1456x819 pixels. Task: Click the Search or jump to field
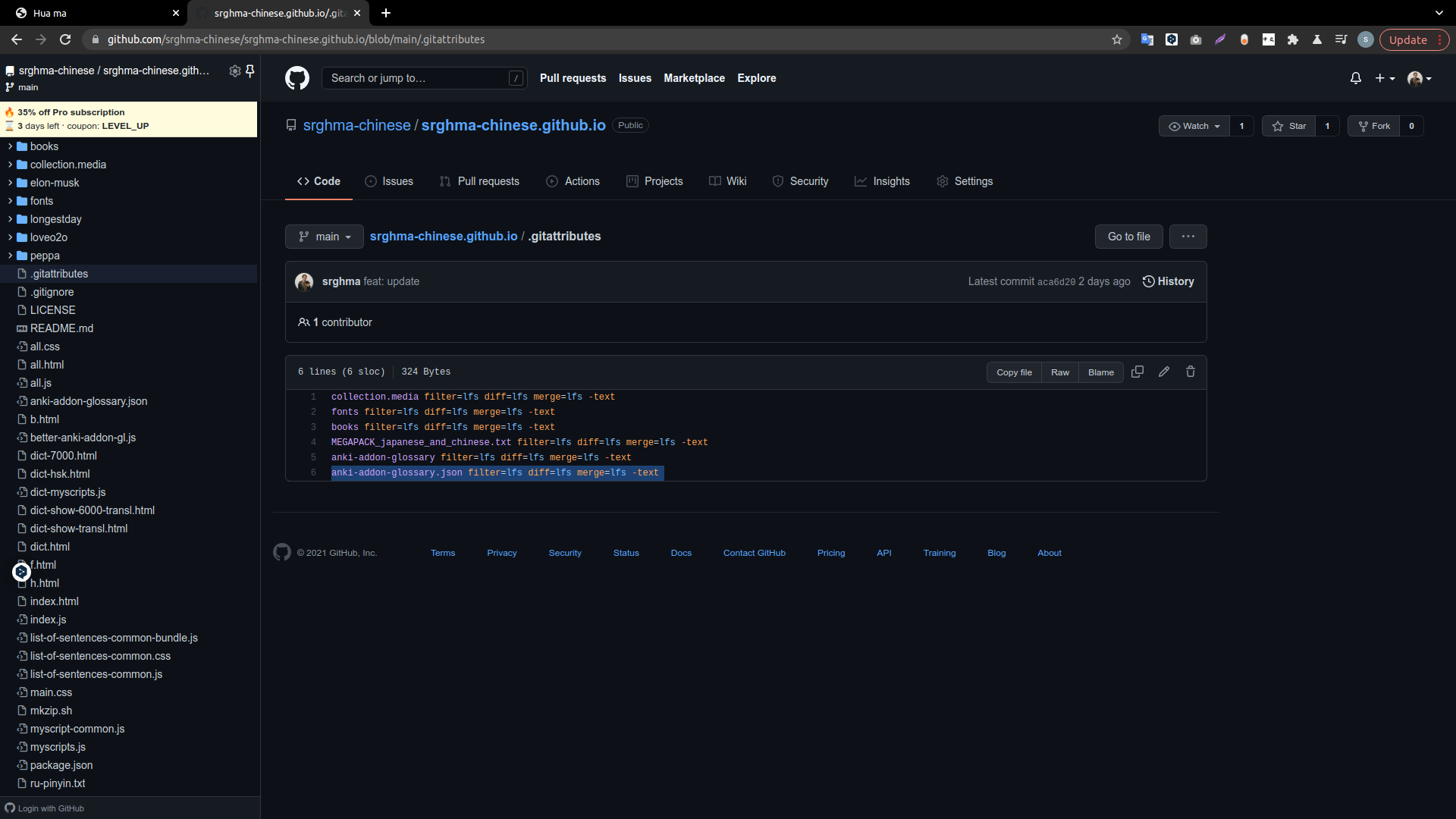(x=424, y=78)
